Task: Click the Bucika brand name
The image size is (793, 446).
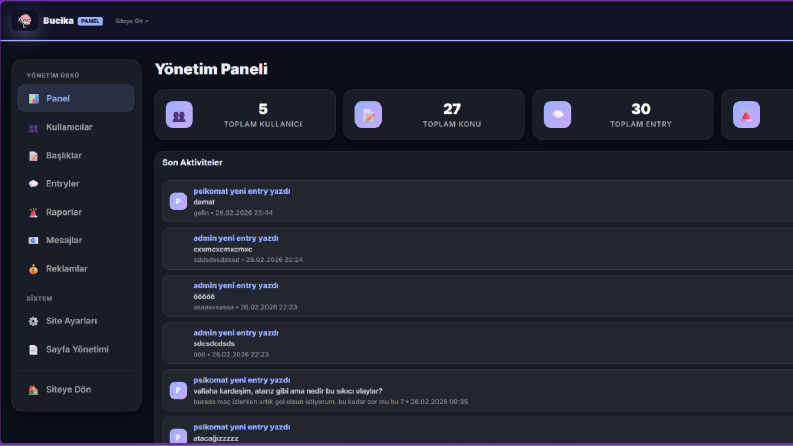Action: [x=58, y=21]
